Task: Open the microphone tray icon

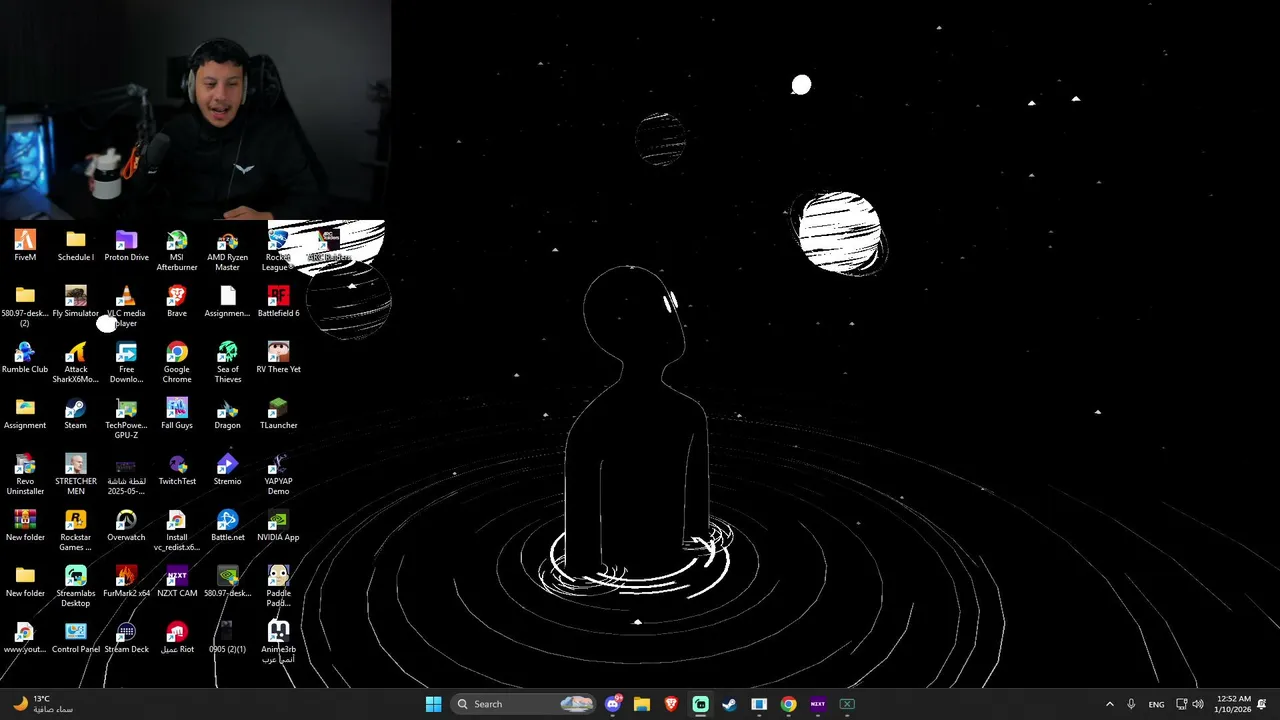Action: (1131, 704)
